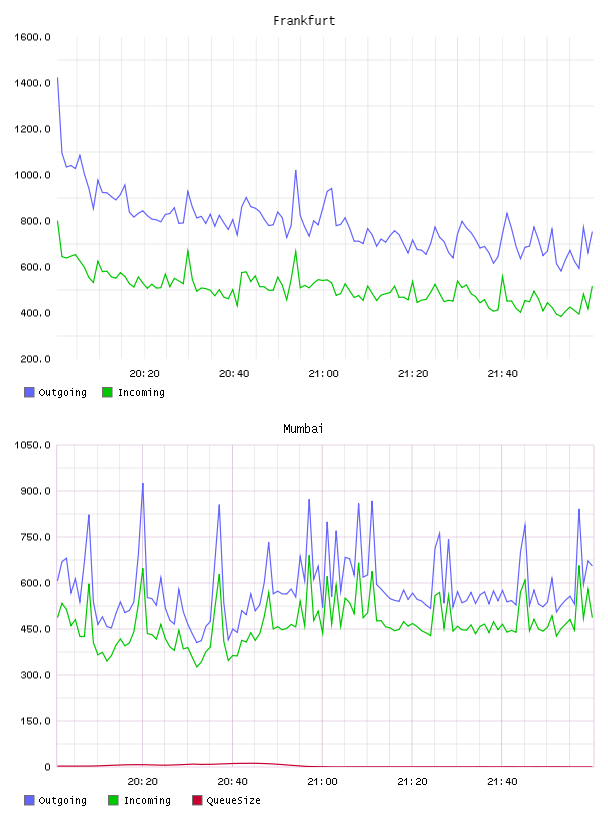Click the 450.0 y-axis label on Mumbai chart

pos(35,629)
